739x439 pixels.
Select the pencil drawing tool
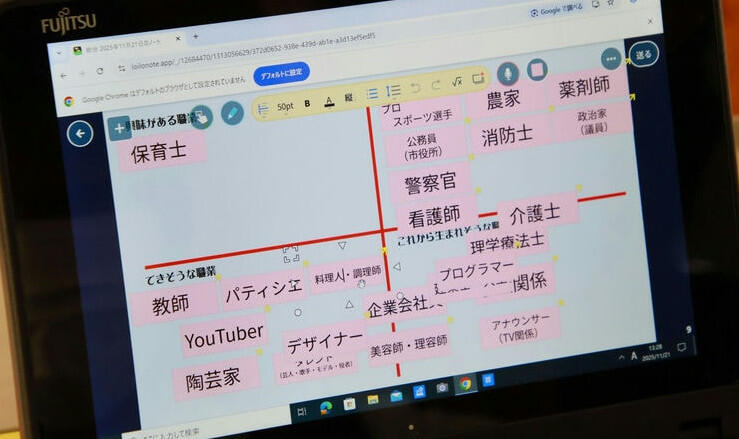coord(232,112)
